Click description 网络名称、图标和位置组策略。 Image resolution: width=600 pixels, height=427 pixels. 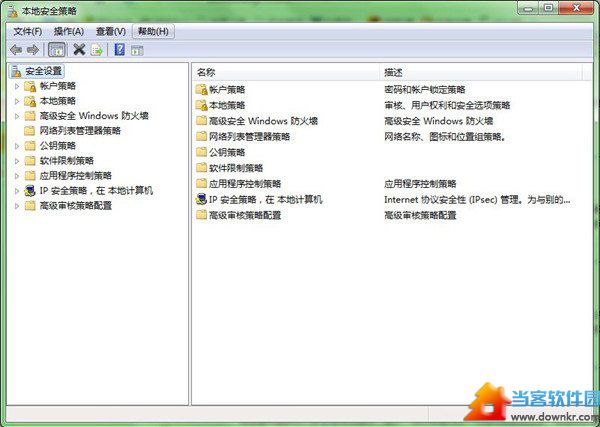point(445,137)
